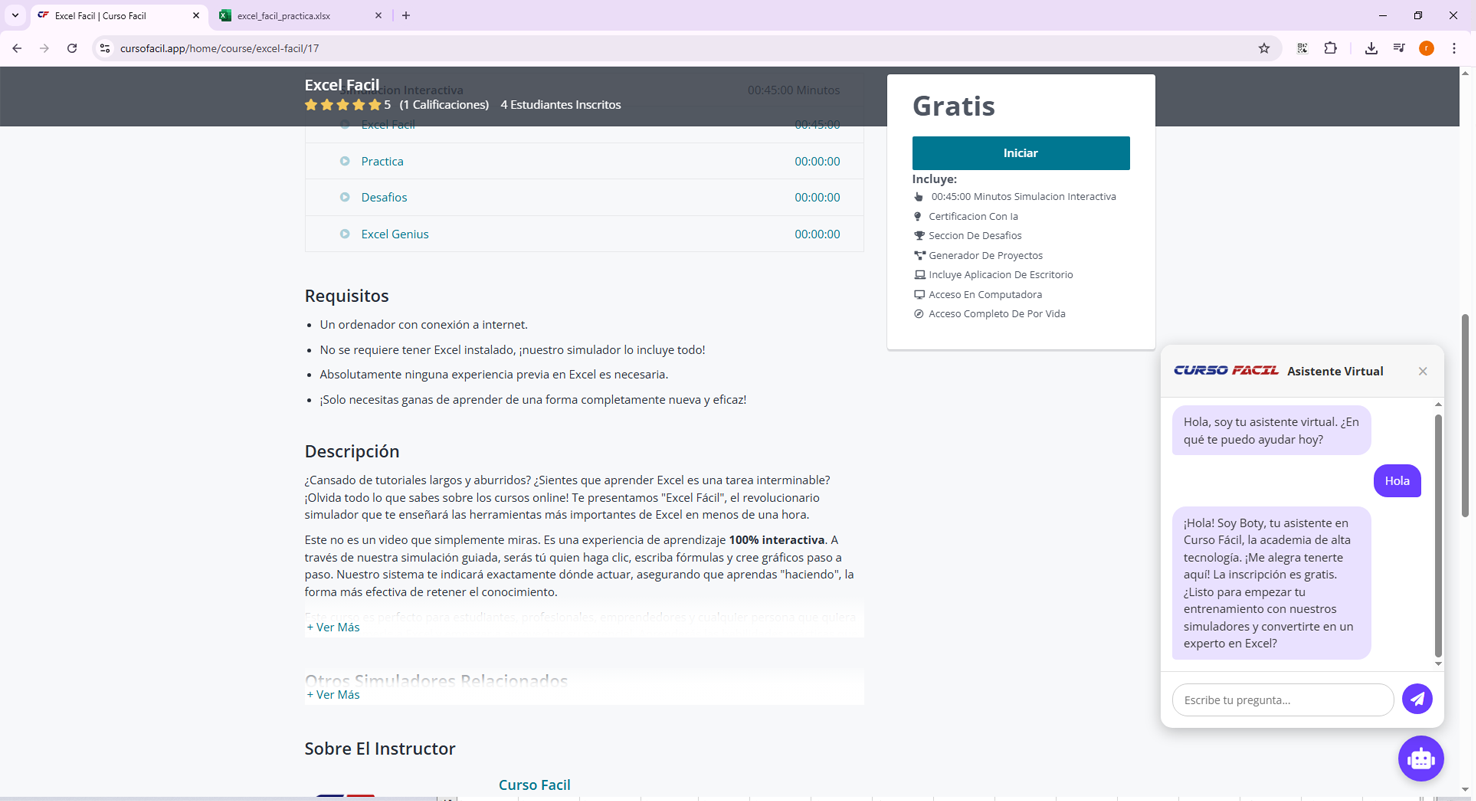Image resolution: width=1476 pixels, height=801 pixels.
Task: Go back with the browser back arrow
Action: coord(17,48)
